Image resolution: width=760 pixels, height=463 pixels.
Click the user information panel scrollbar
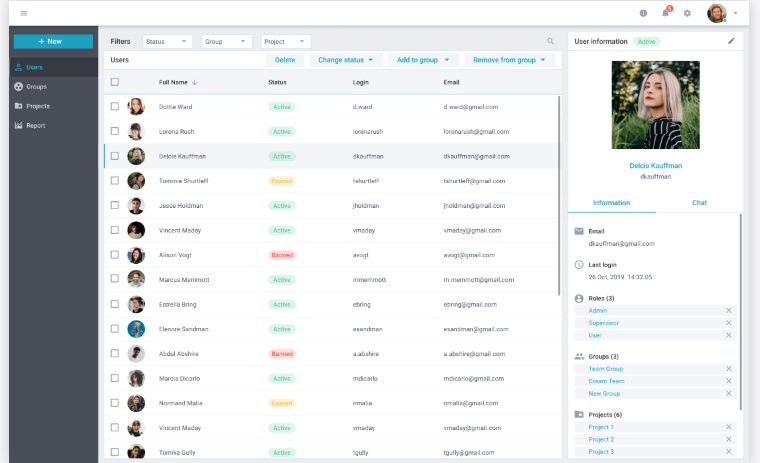[x=741, y=313]
